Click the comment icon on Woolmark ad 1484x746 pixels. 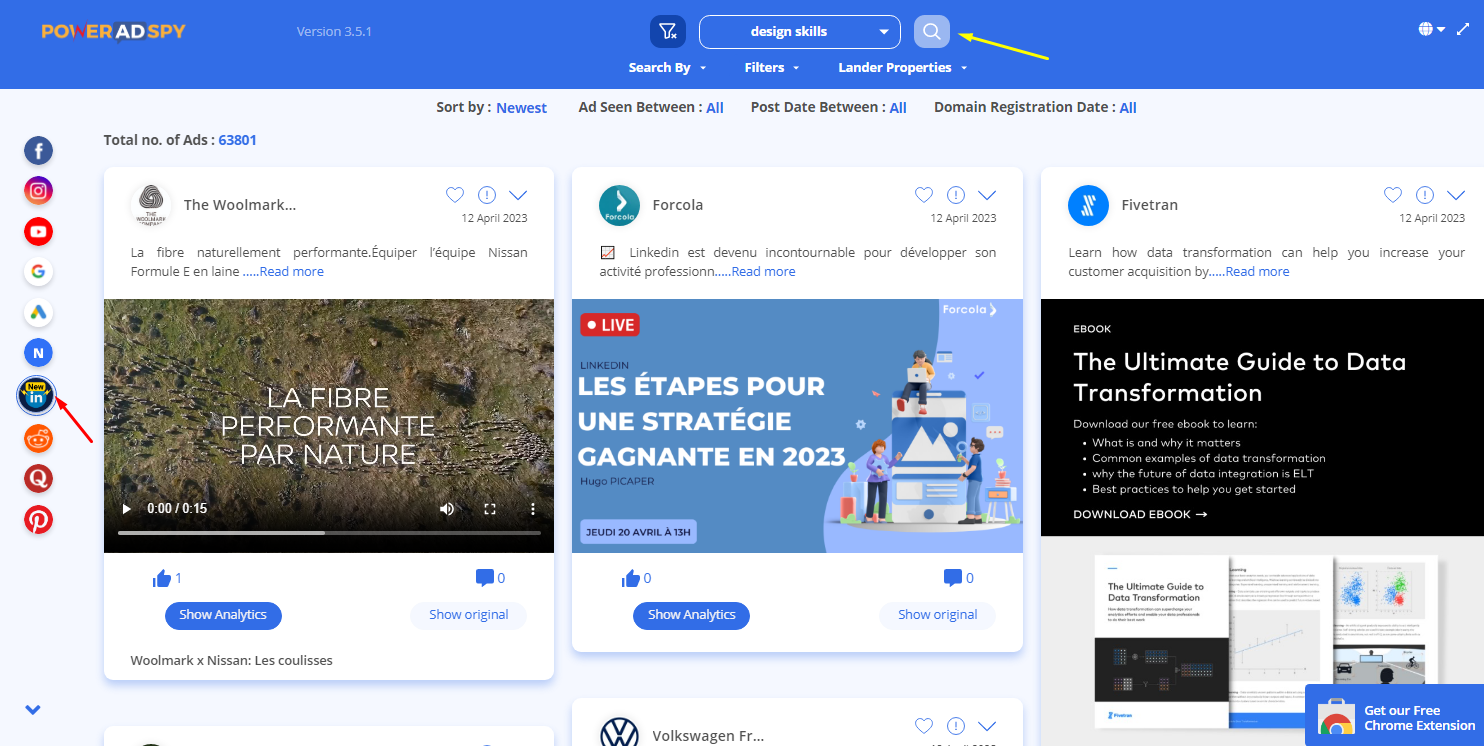coord(485,577)
